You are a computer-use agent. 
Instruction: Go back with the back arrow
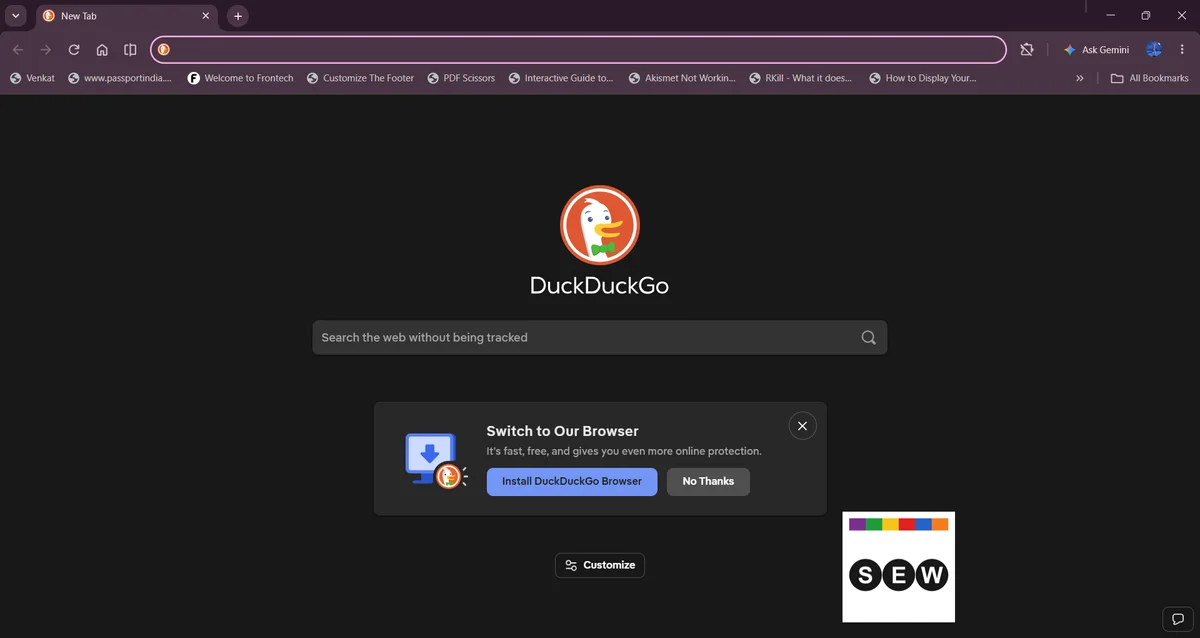pos(18,50)
